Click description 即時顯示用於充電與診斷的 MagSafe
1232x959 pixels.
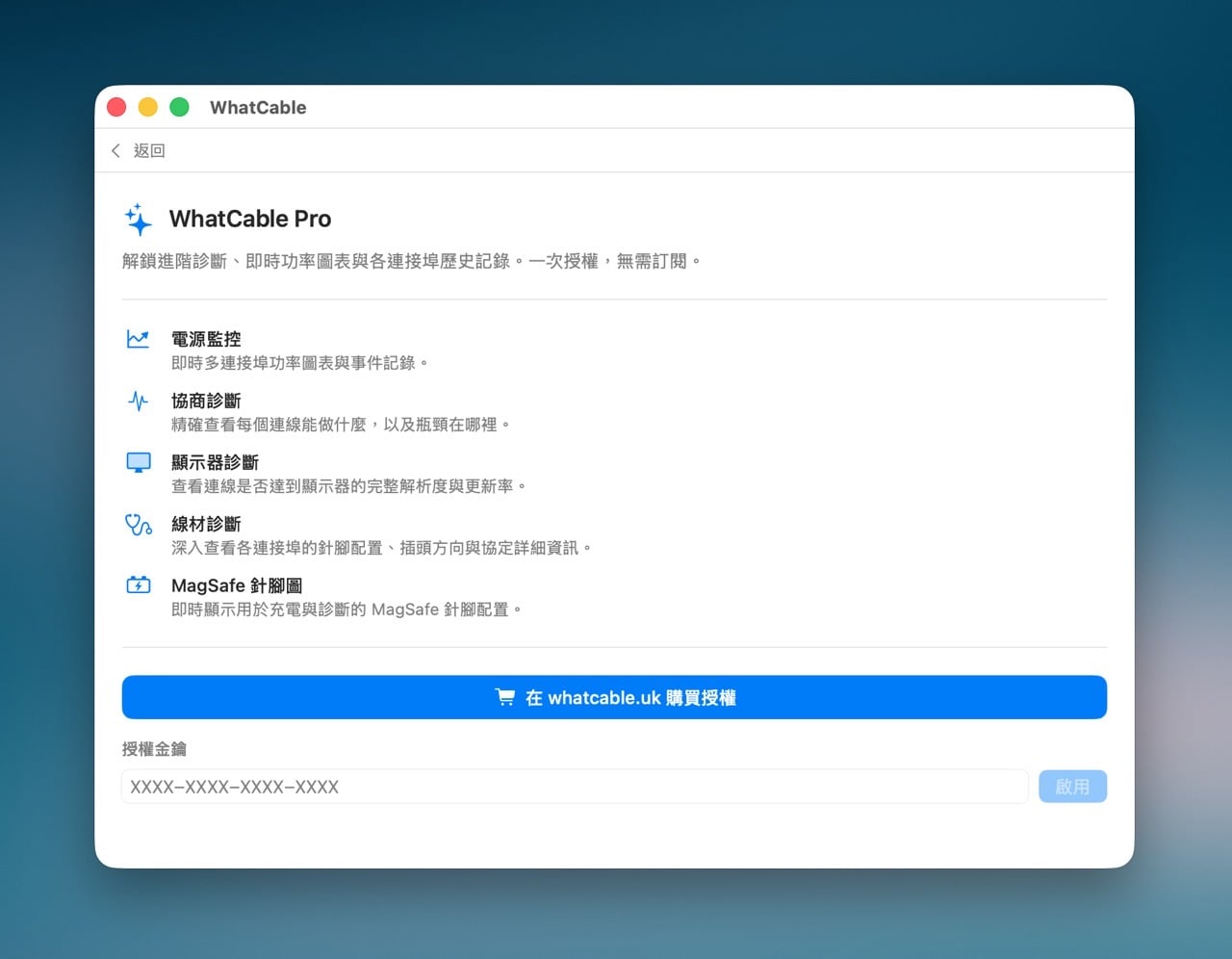[x=346, y=609]
